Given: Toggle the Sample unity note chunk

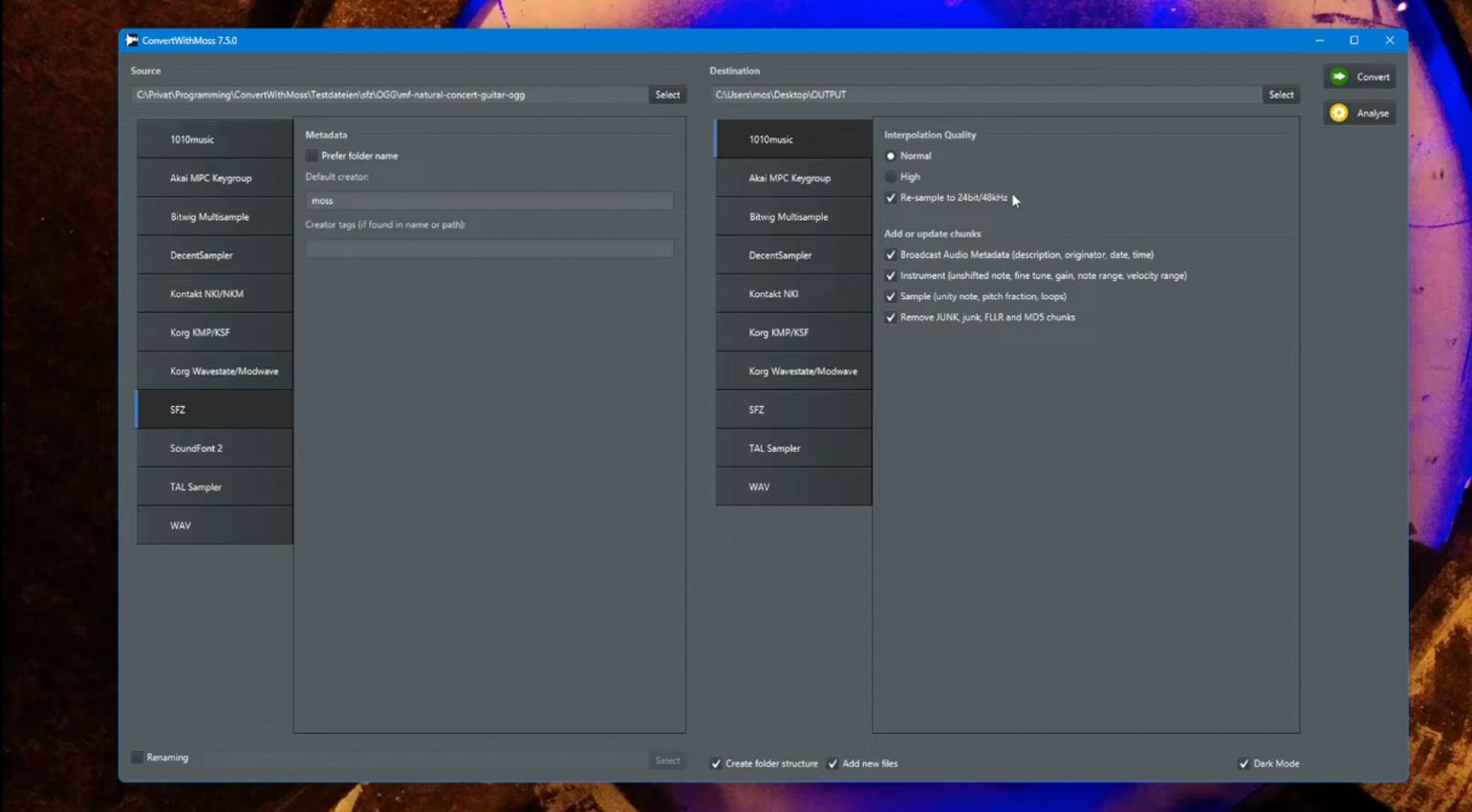Looking at the screenshot, I should (891, 296).
